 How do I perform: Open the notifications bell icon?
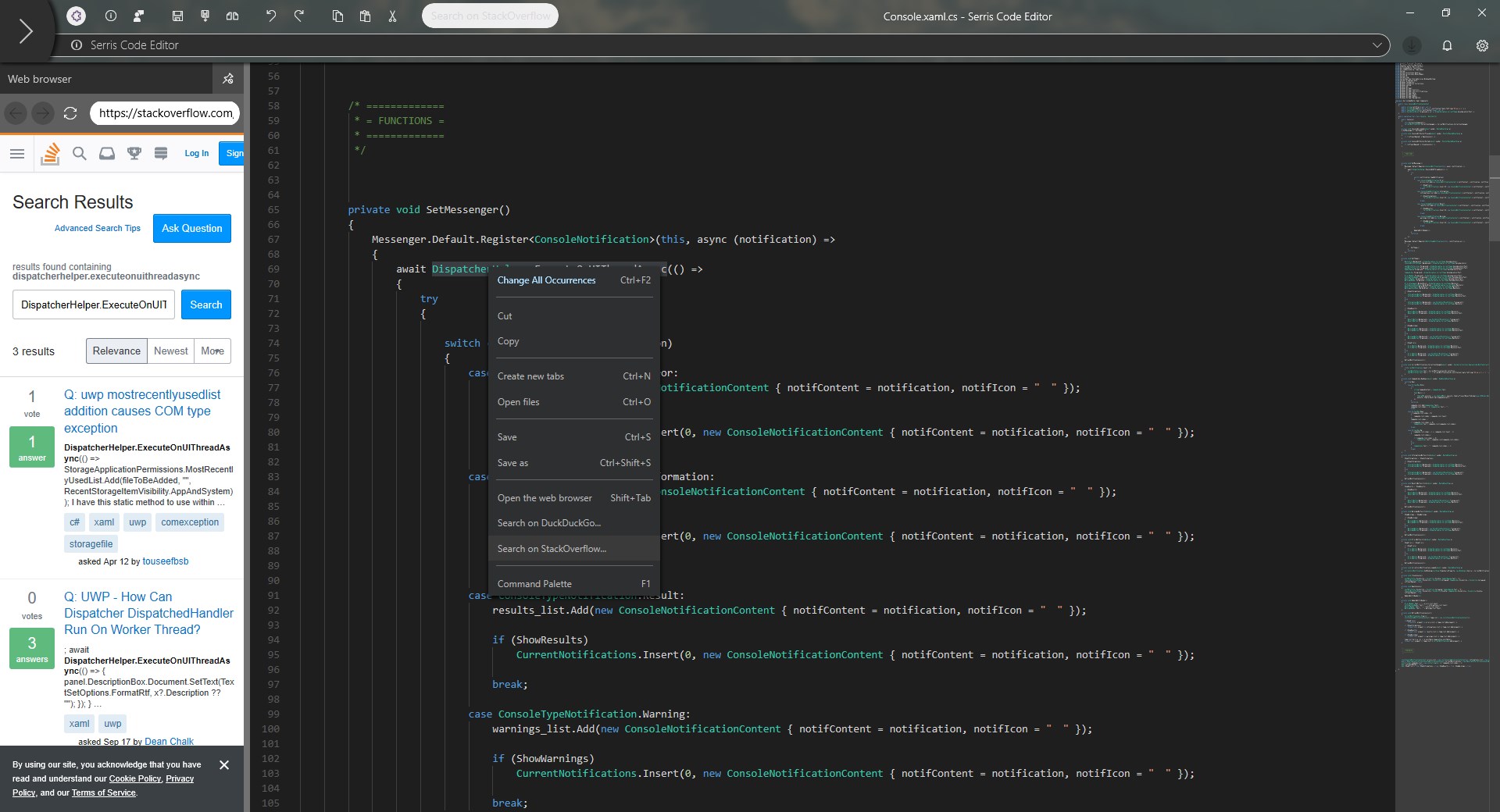(1448, 45)
